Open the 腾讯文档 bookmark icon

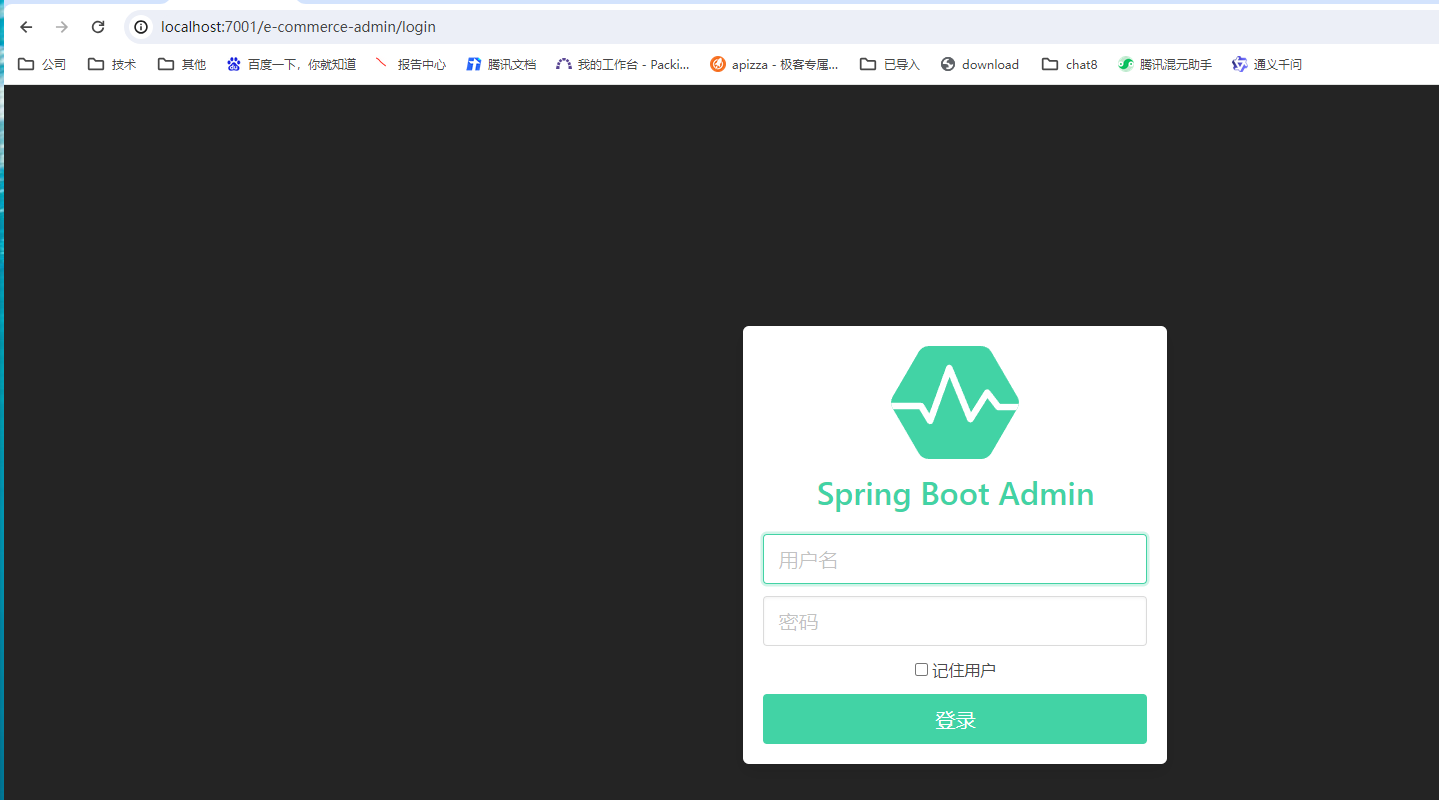pos(473,63)
